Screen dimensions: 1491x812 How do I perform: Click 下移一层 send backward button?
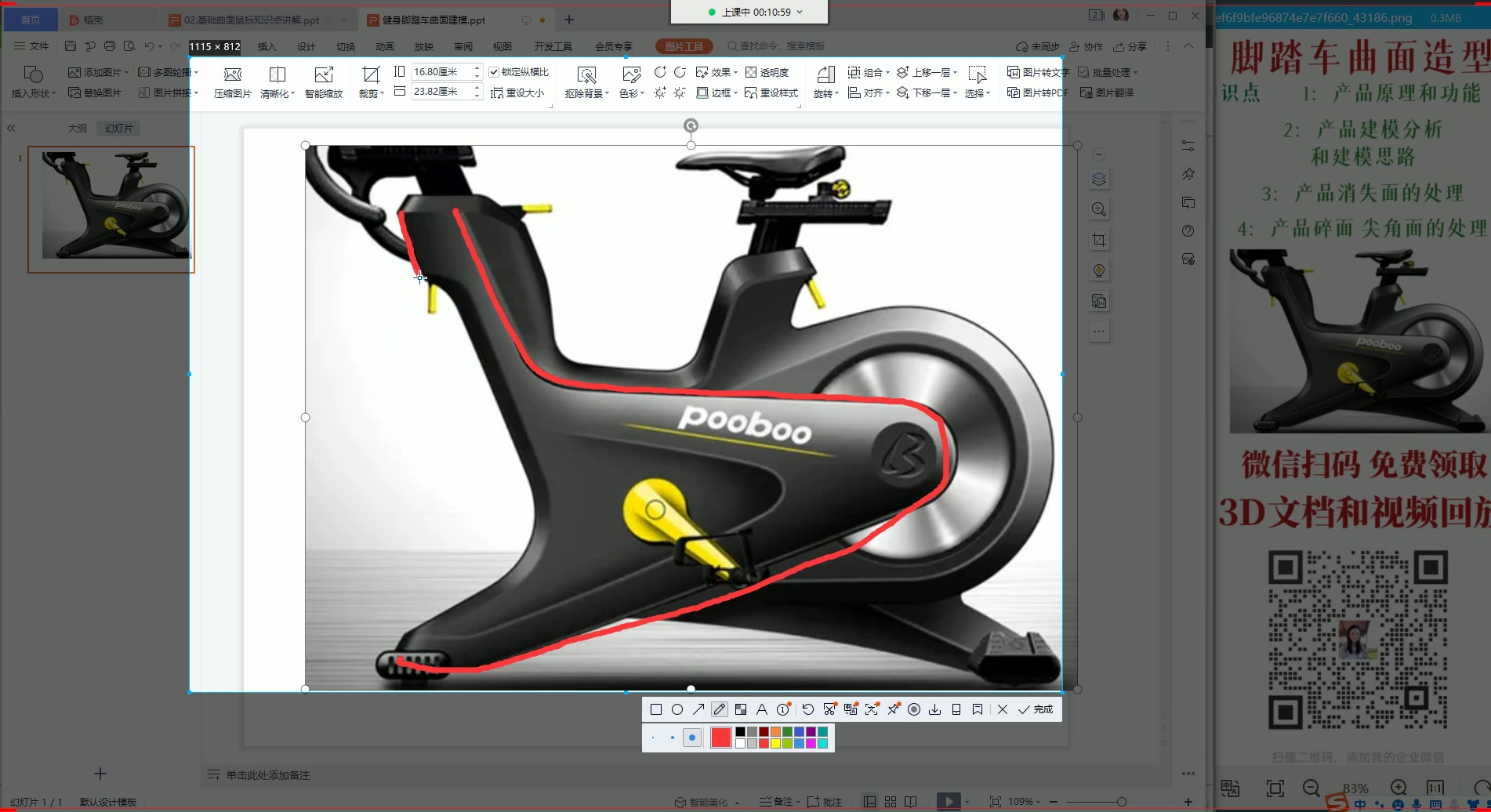click(x=927, y=92)
